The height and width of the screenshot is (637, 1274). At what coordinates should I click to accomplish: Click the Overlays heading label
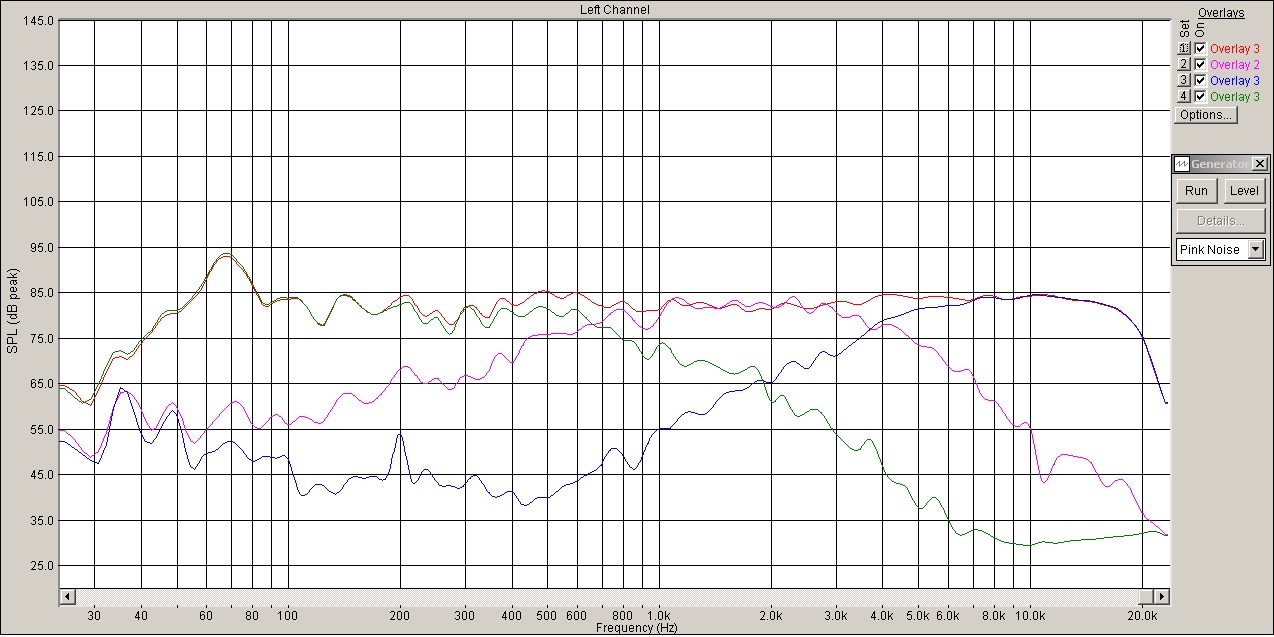[x=1221, y=13]
